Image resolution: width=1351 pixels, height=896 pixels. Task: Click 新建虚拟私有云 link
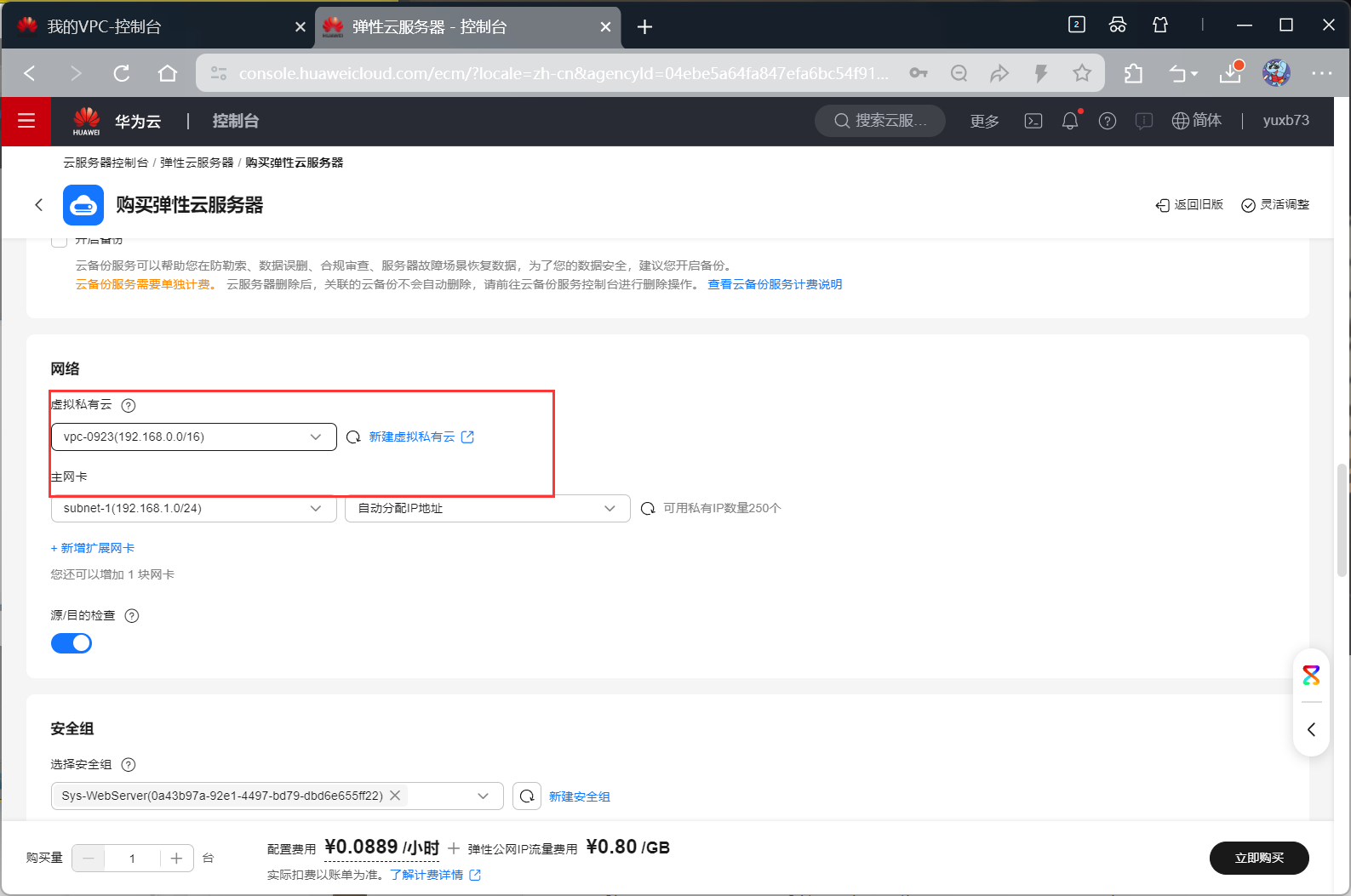[x=421, y=437]
